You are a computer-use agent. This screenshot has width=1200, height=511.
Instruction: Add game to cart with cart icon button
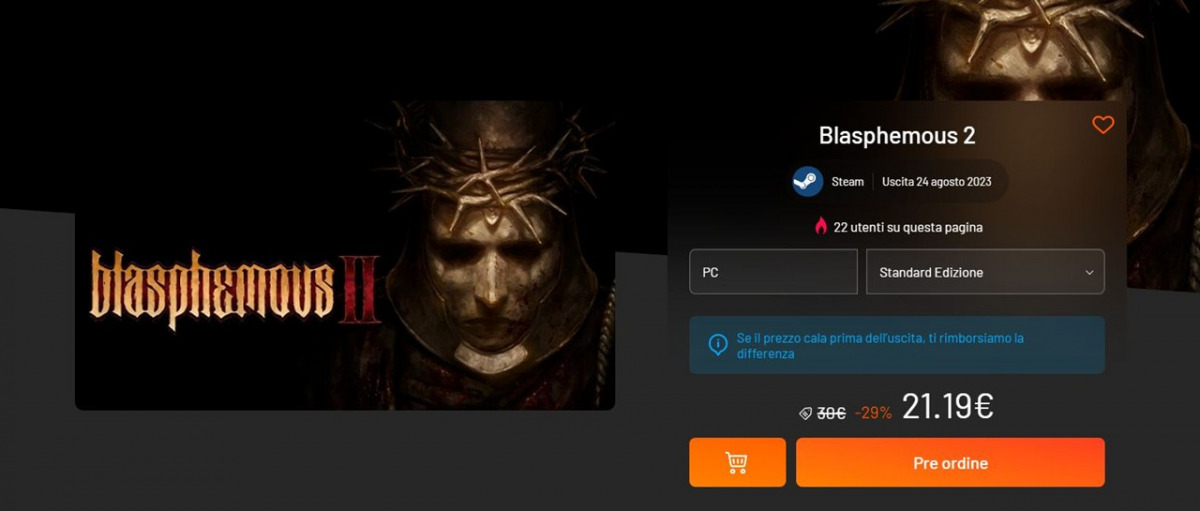(x=737, y=463)
